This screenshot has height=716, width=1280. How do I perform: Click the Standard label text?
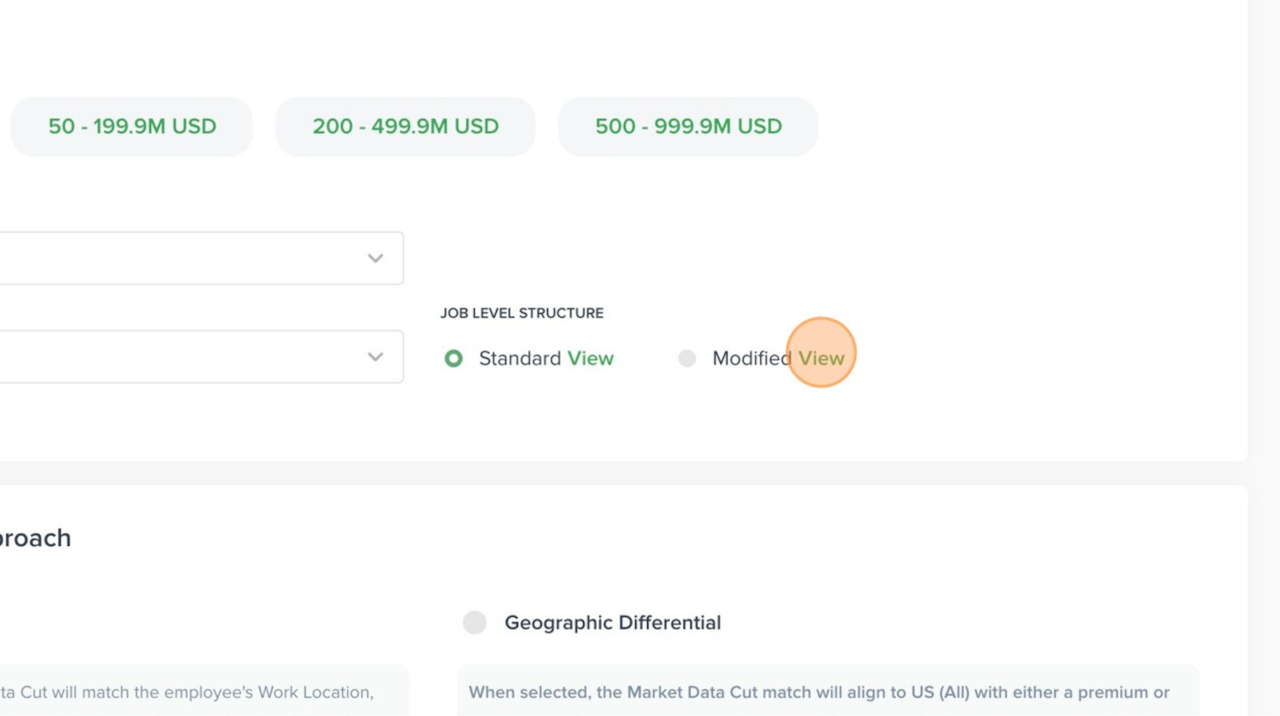point(520,358)
